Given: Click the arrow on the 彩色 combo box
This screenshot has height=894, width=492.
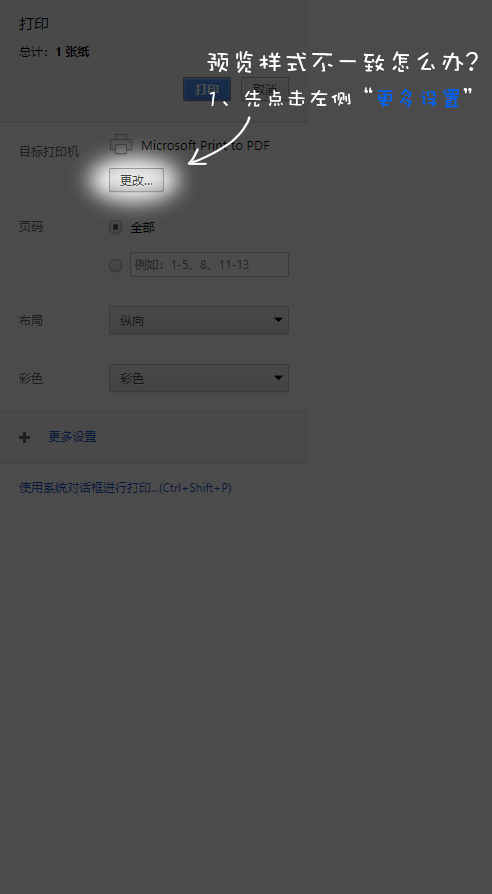Looking at the screenshot, I should (x=278, y=377).
